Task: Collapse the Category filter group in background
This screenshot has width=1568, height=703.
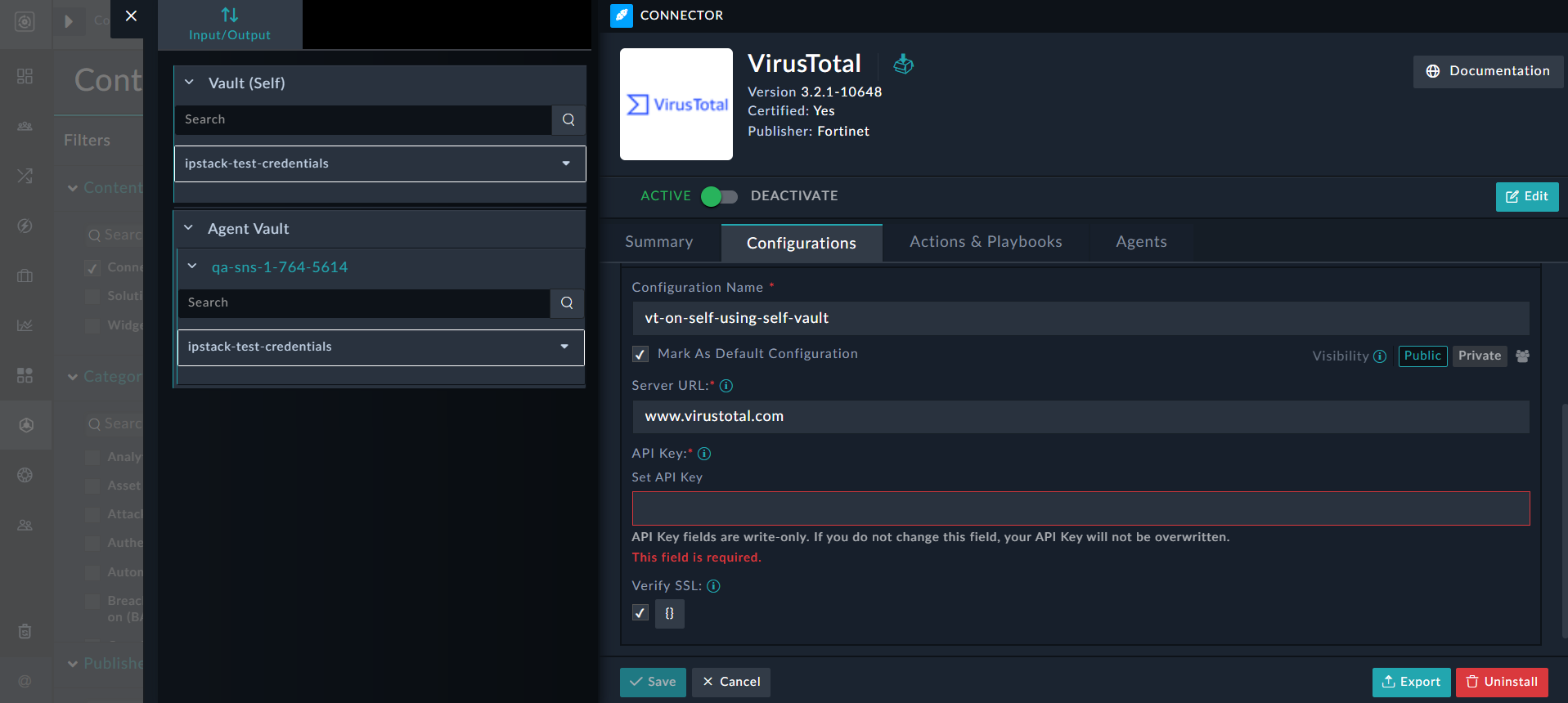Action: (x=73, y=377)
